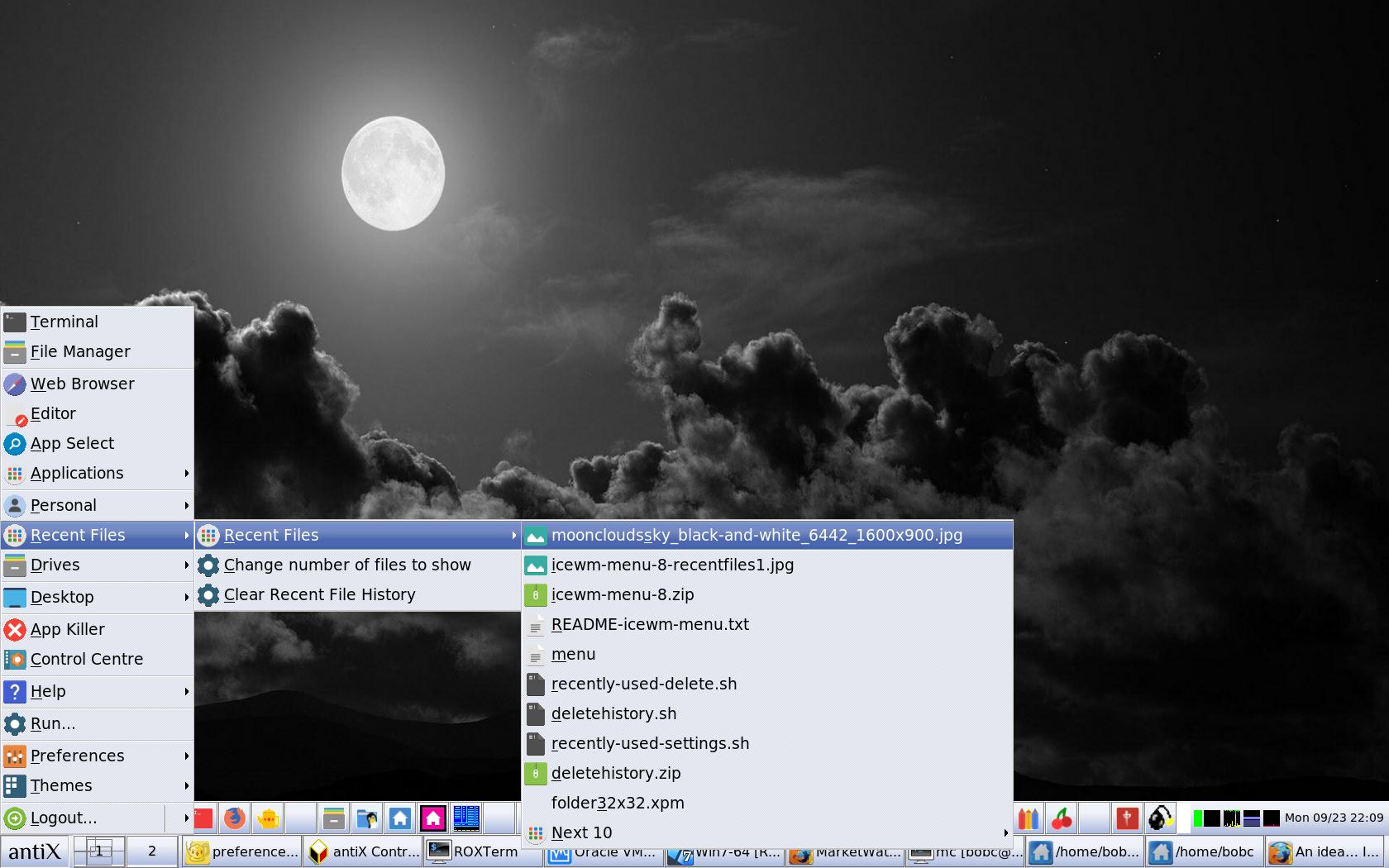Click the colored pencils tray icon

pyautogui.click(x=1028, y=818)
